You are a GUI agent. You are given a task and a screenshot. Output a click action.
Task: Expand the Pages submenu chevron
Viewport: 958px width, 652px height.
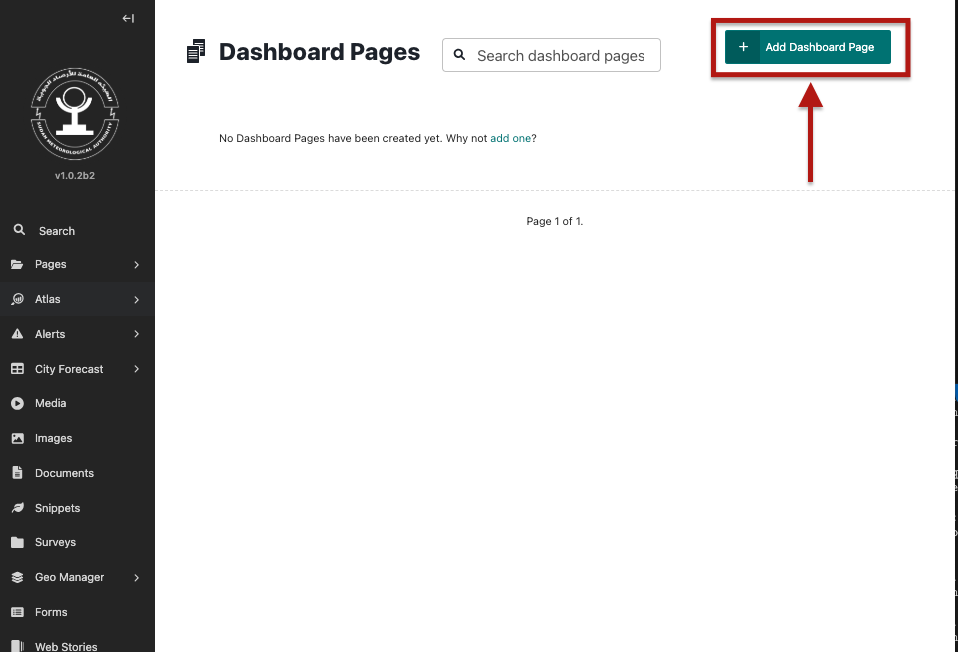pos(136,265)
